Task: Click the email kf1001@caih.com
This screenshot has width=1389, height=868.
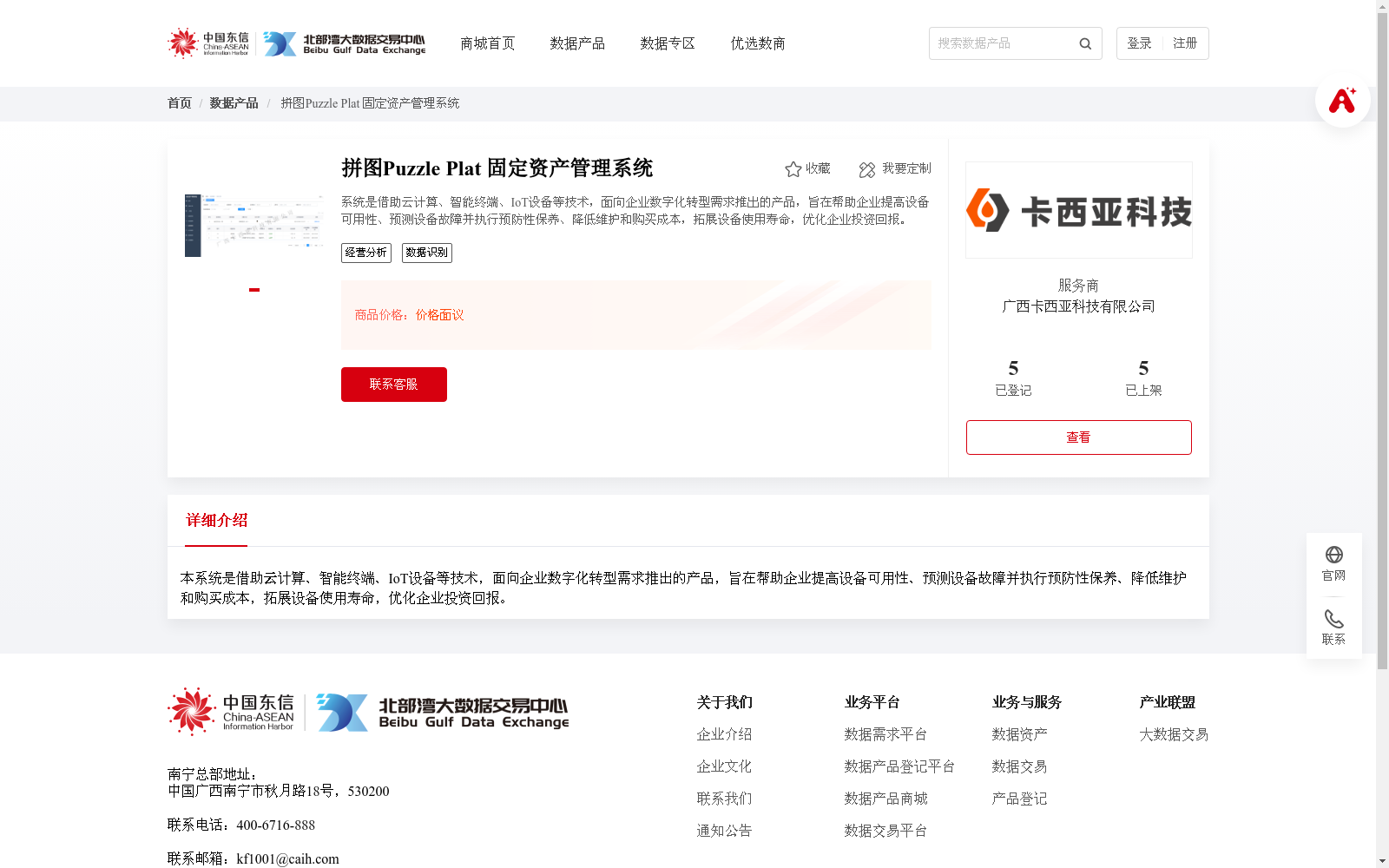Action: pyautogui.click(x=288, y=859)
